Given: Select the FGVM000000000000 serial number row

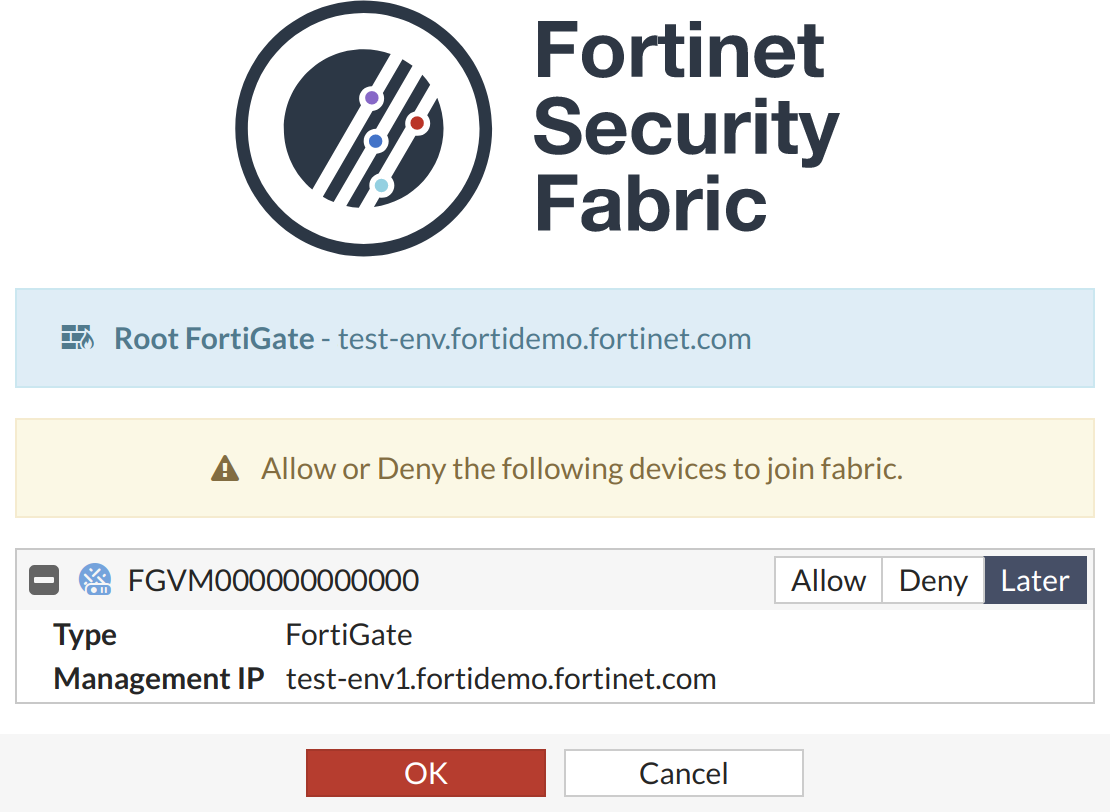Looking at the screenshot, I should point(273,581).
